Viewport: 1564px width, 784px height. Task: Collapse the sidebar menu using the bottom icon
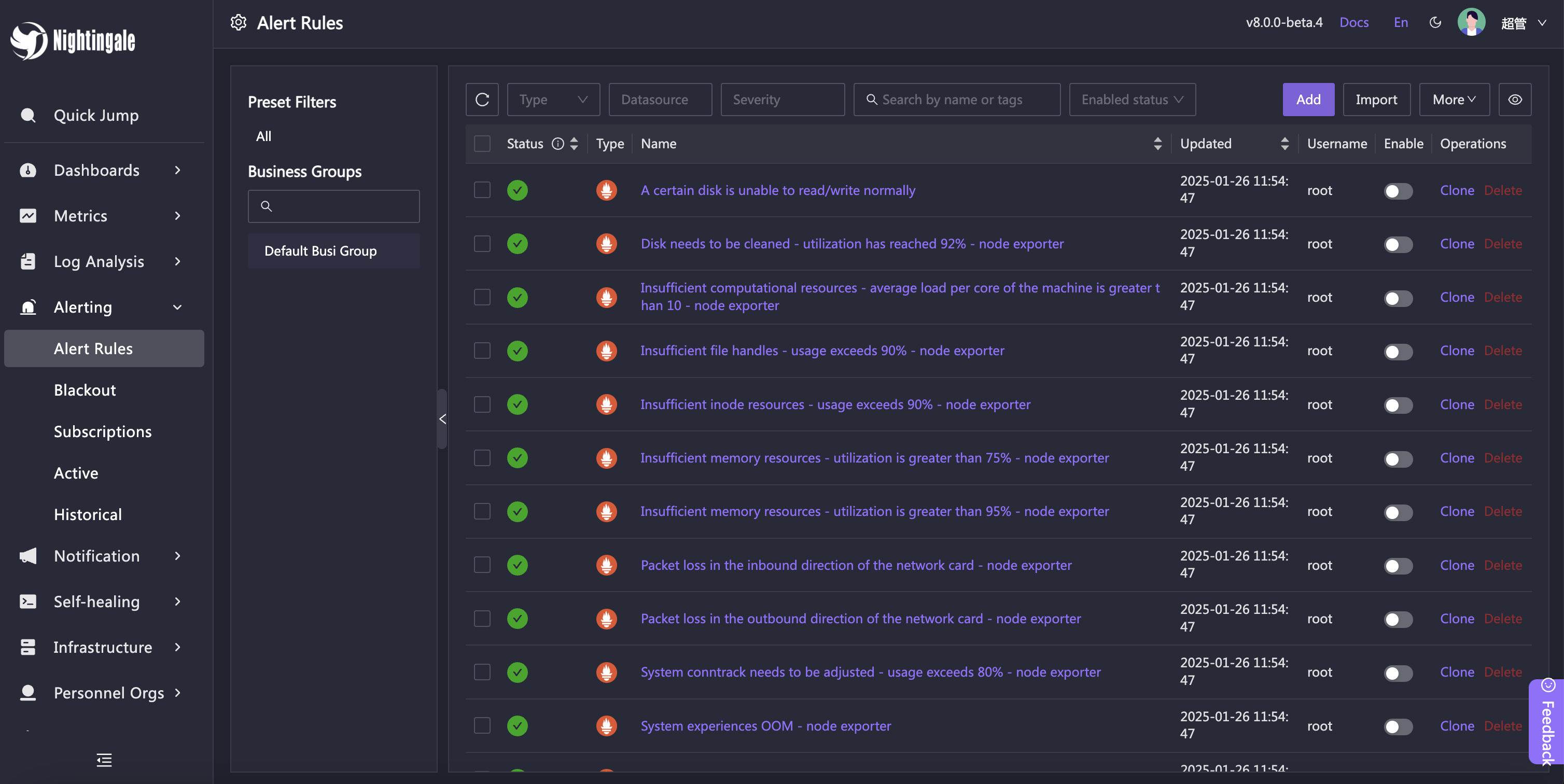pyautogui.click(x=104, y=760)
